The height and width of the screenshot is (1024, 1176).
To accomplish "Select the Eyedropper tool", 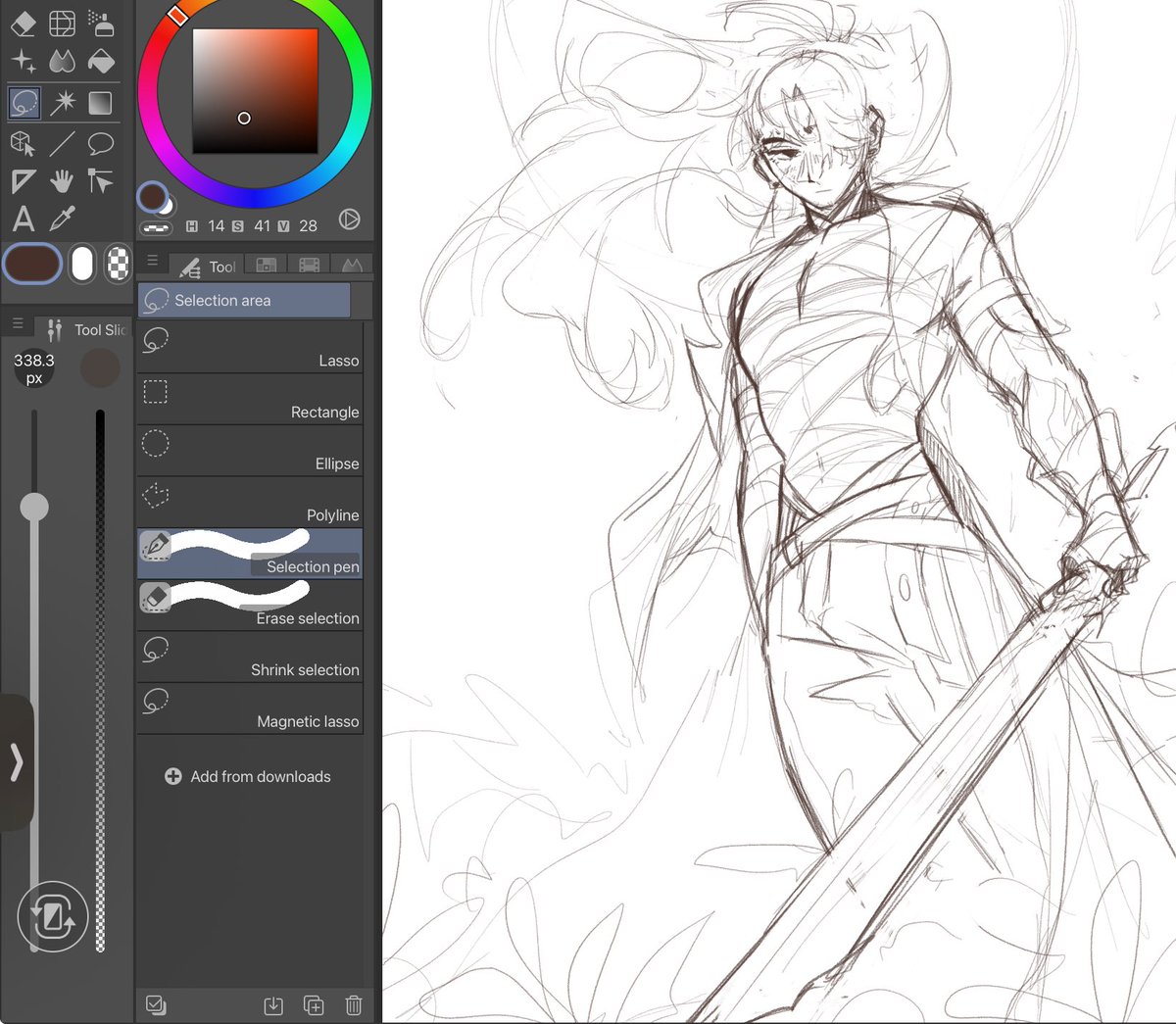I will pos(62,219).
